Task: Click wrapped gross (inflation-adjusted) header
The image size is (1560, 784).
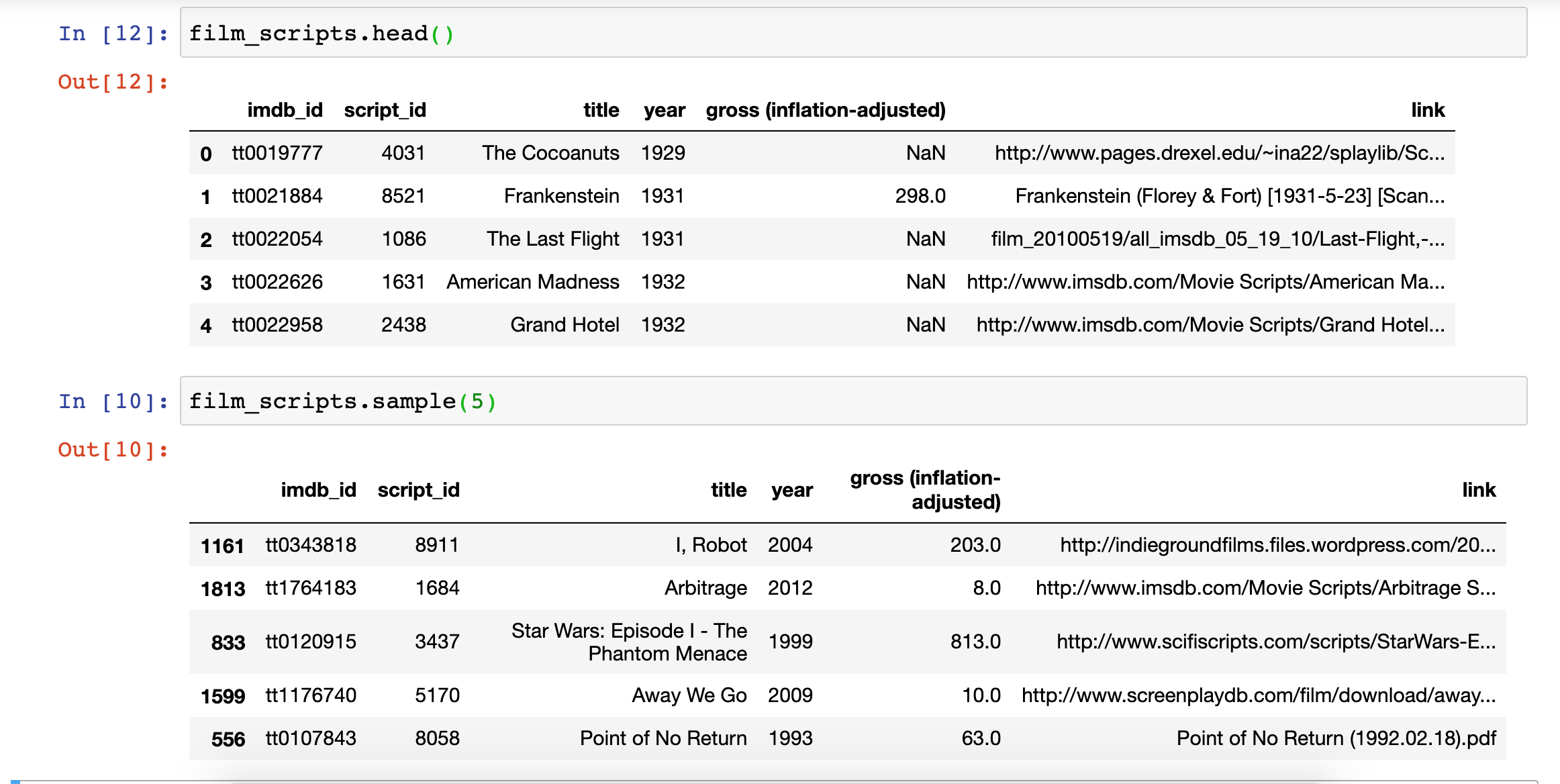Action: (925, 490)
